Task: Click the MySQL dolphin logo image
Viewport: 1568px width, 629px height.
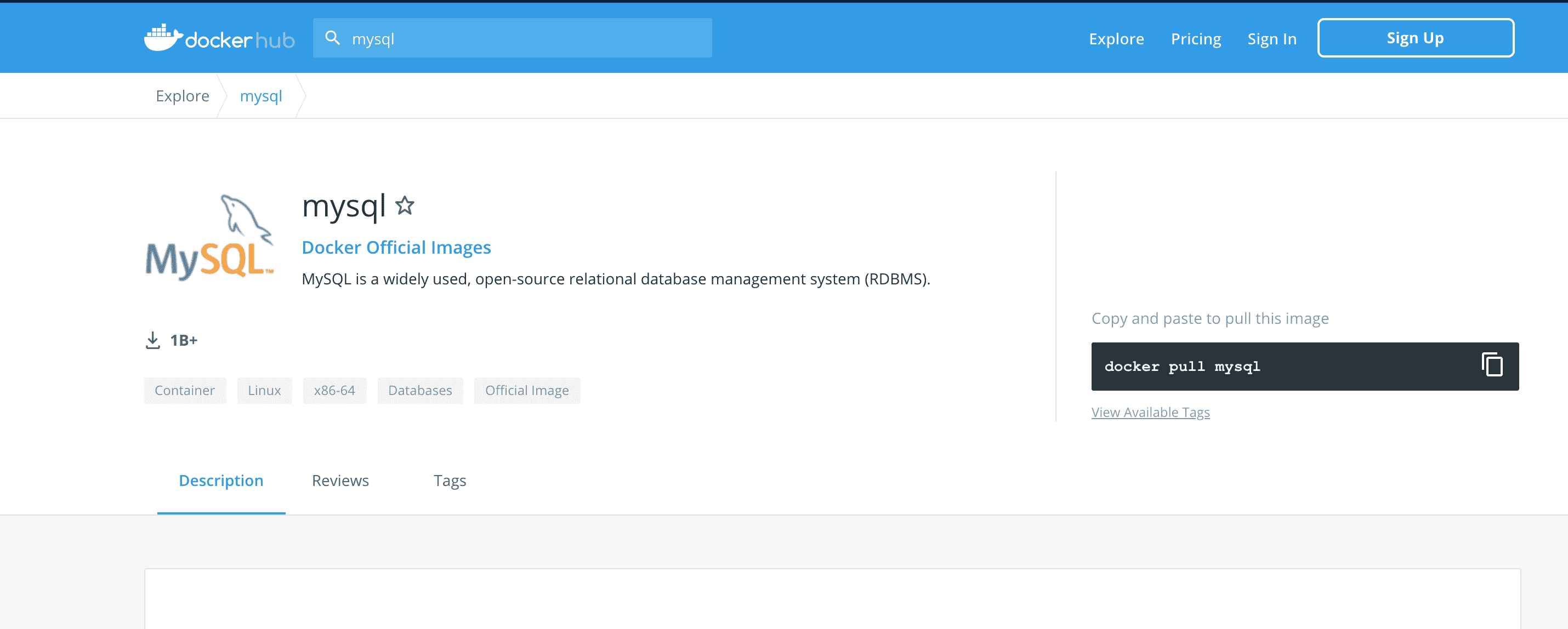Action: (x=210, y=237)
